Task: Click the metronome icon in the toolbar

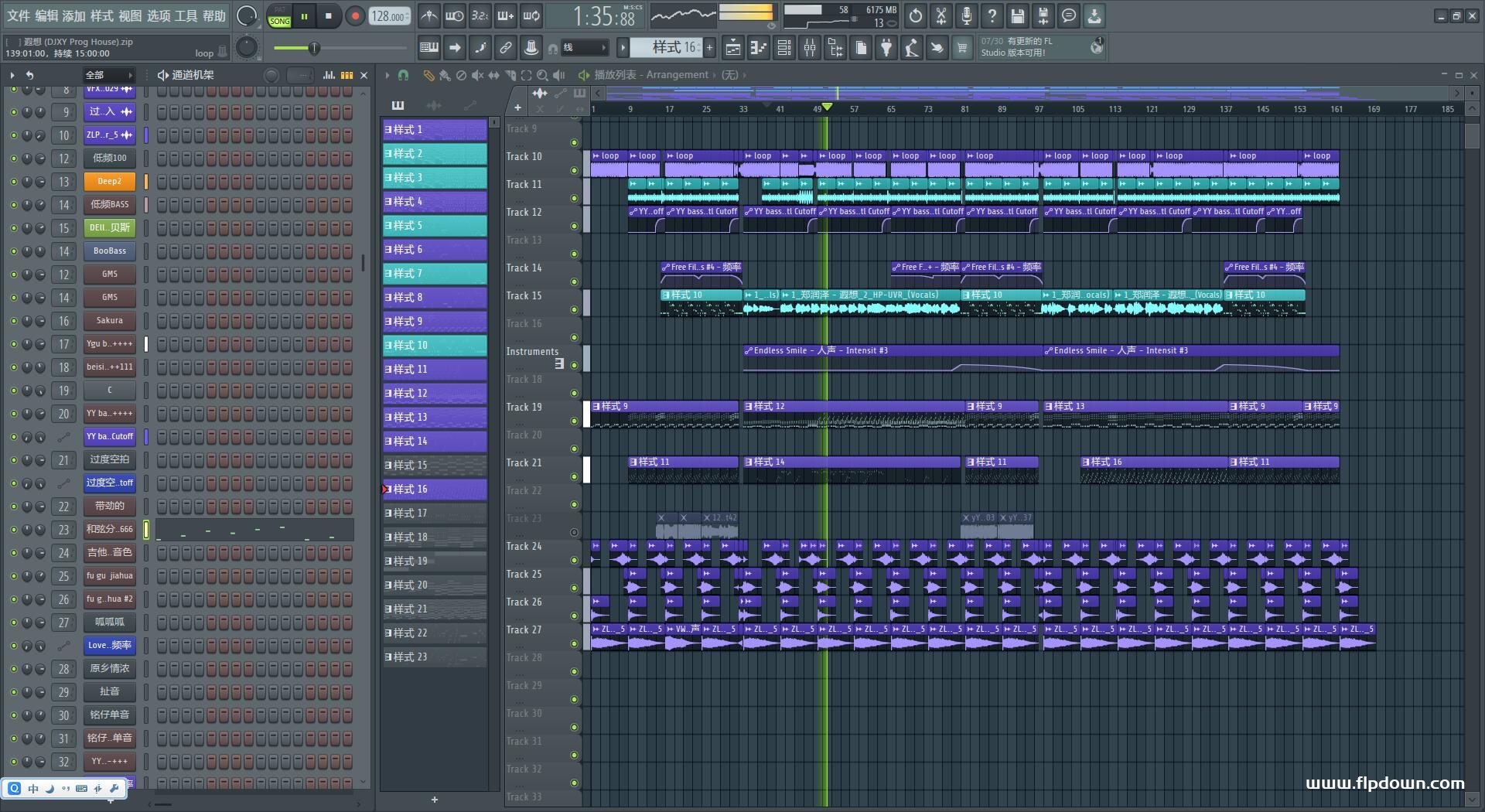Action: tap(428, 15)
